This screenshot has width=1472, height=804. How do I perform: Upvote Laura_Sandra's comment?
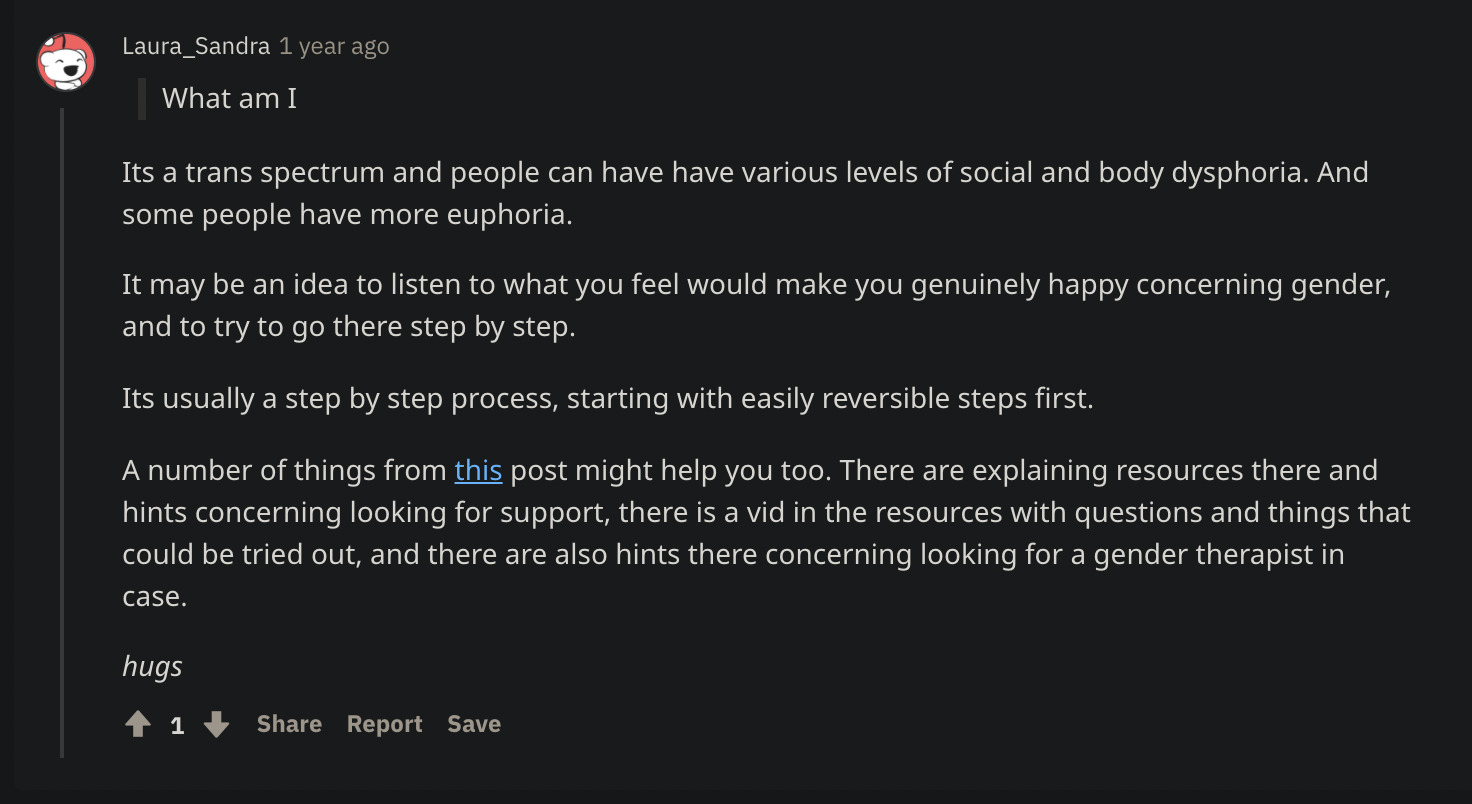coord(138,724)
